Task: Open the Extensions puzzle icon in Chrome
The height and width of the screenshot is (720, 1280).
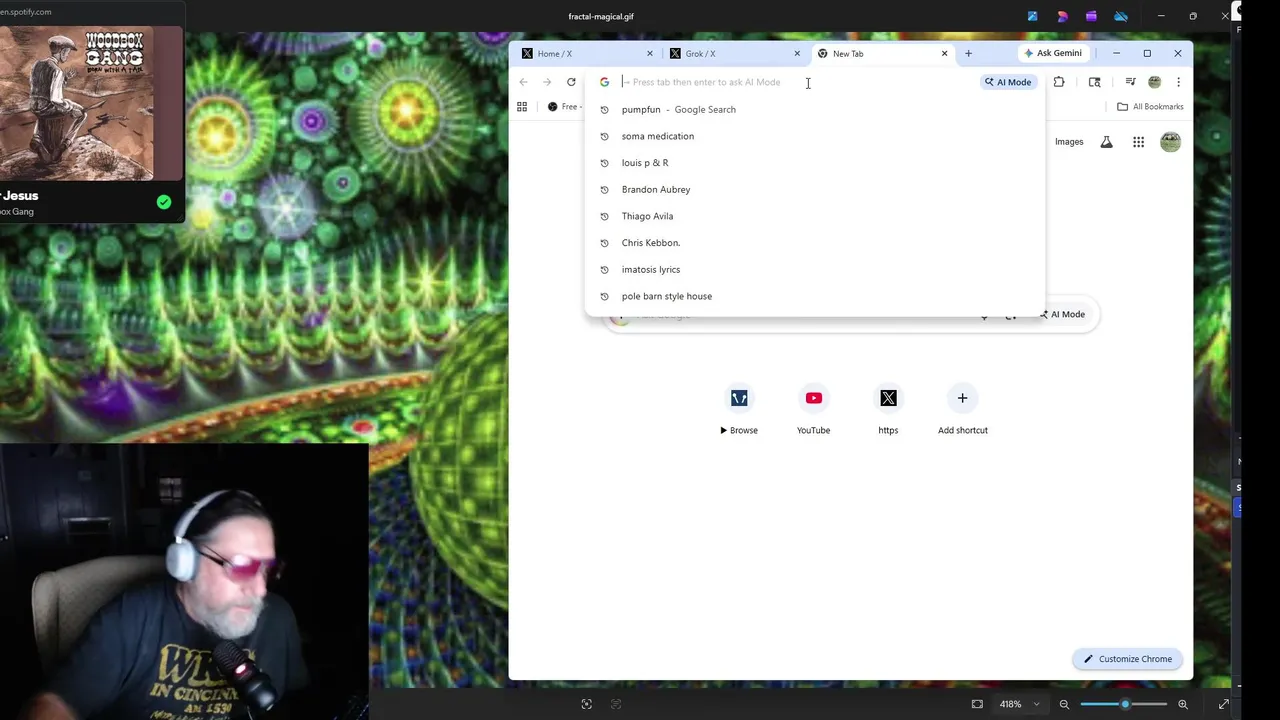Action: click(x=1059, y=82)
